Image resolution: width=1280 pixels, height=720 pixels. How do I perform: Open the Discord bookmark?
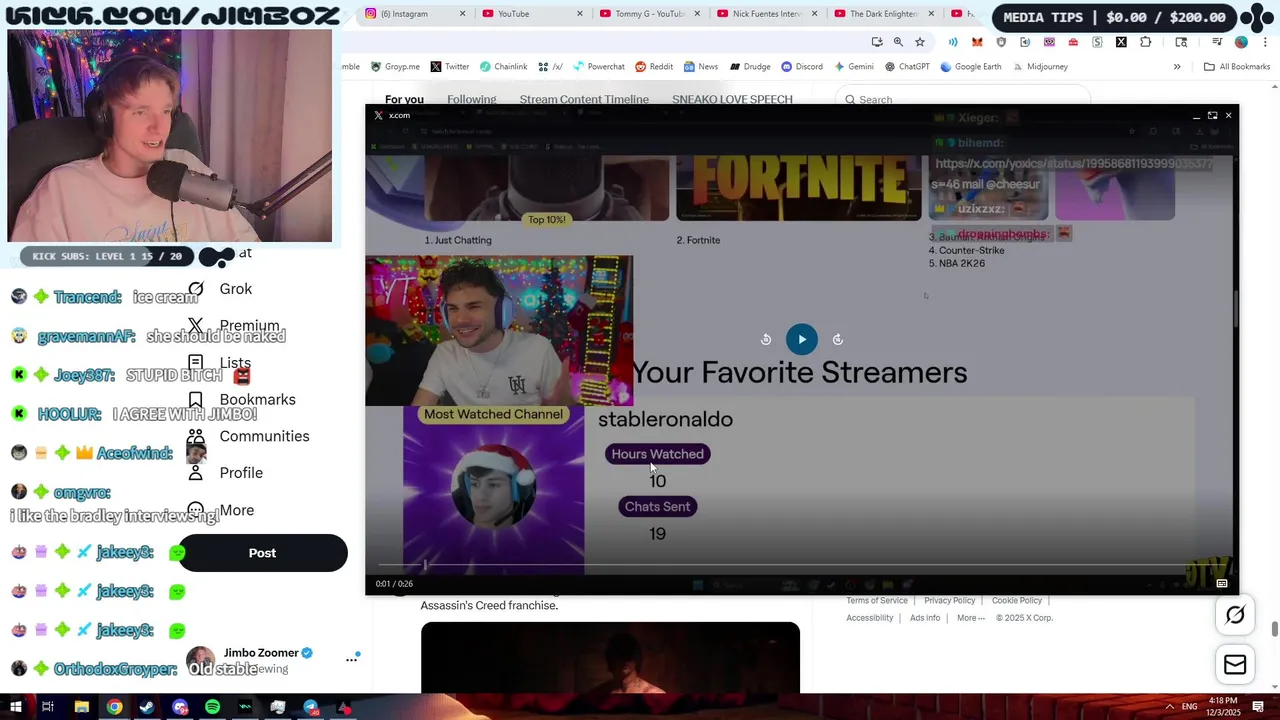point(802,67)
